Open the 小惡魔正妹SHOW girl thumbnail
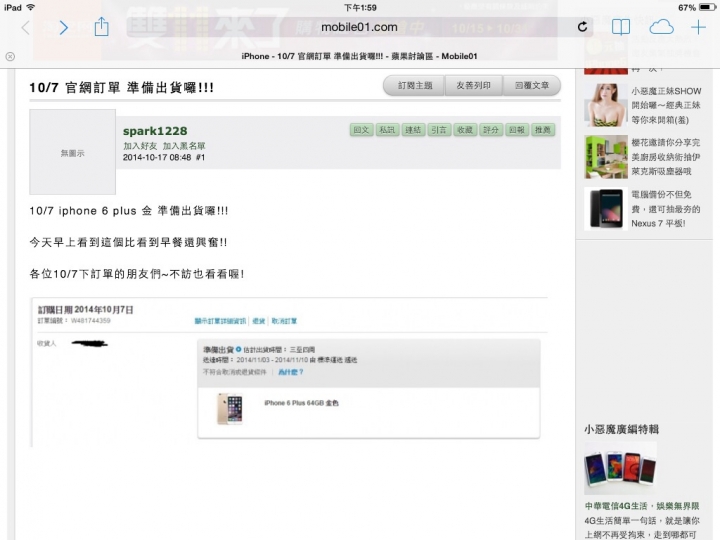This screenshot has height=540, width=720. pos(606,105)
